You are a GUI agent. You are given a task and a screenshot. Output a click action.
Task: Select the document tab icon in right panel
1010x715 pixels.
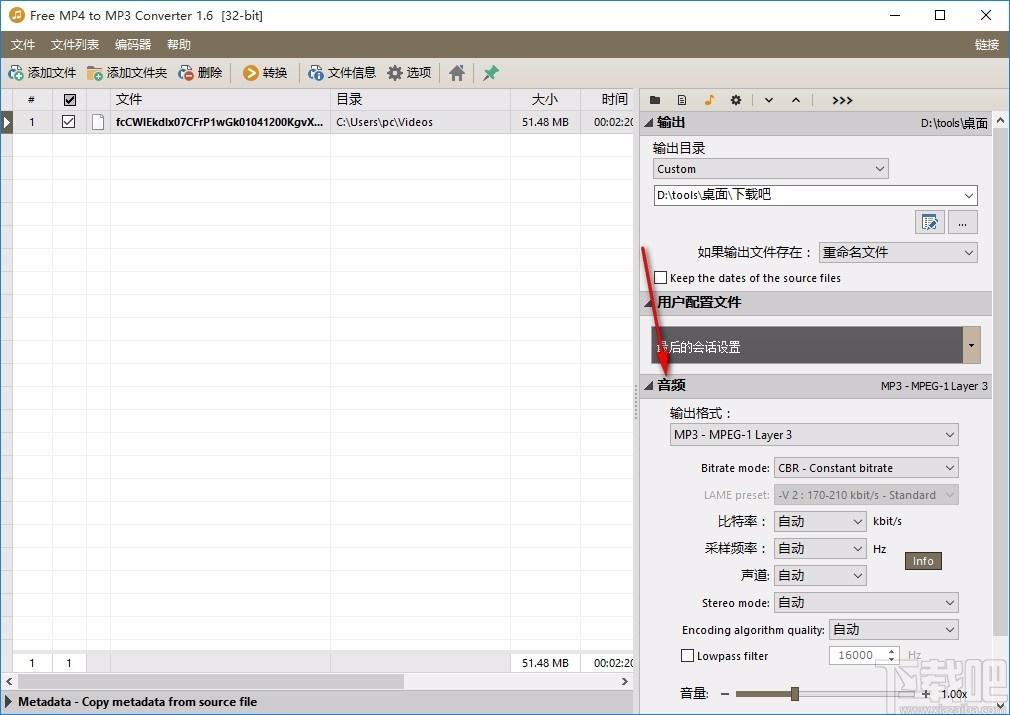pyautogui.click(x=682, y=100)
